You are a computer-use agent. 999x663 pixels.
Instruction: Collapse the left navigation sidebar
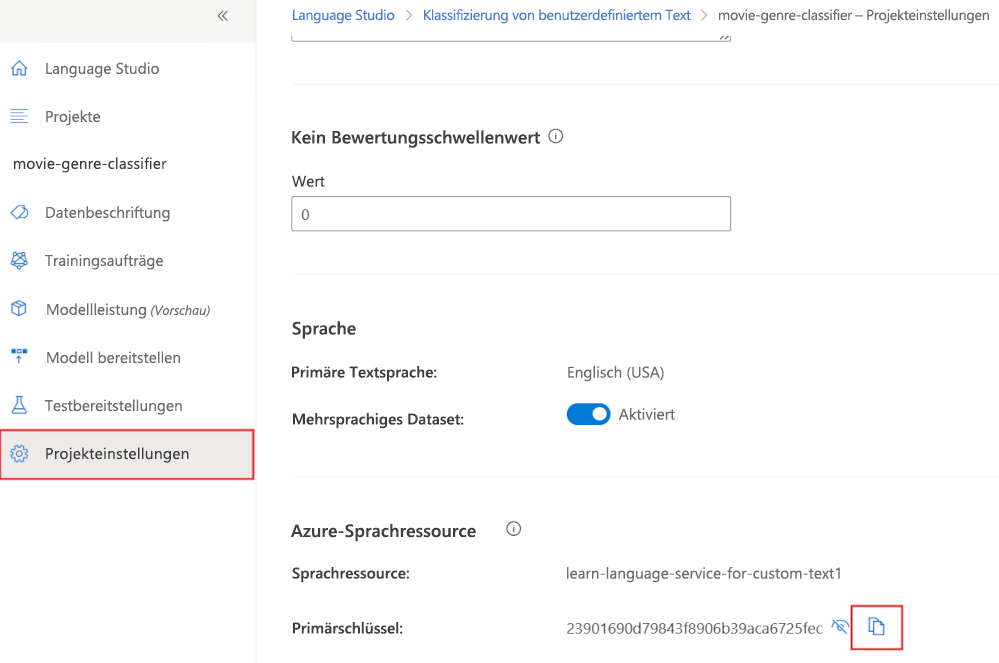click(222, 16)
